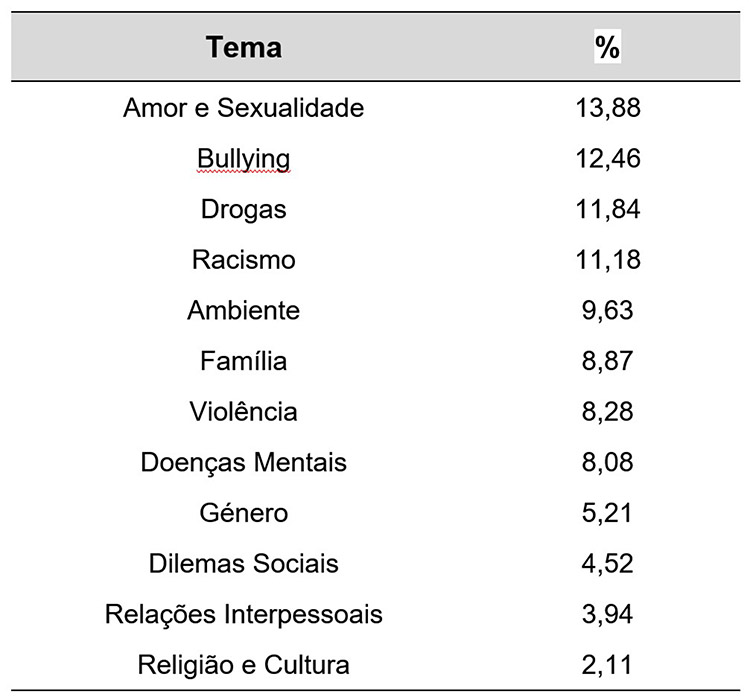The height and width of the screenshot is (697, 750).
Task: Select the 5,21 cell
Action: coord(607,513)
